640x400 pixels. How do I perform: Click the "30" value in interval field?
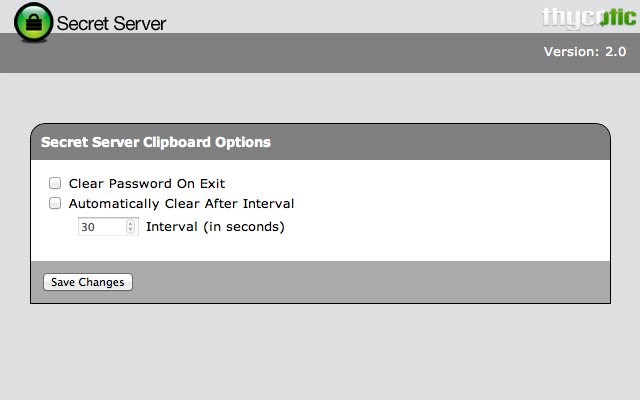pyautogui.click(x=88, y=227)
